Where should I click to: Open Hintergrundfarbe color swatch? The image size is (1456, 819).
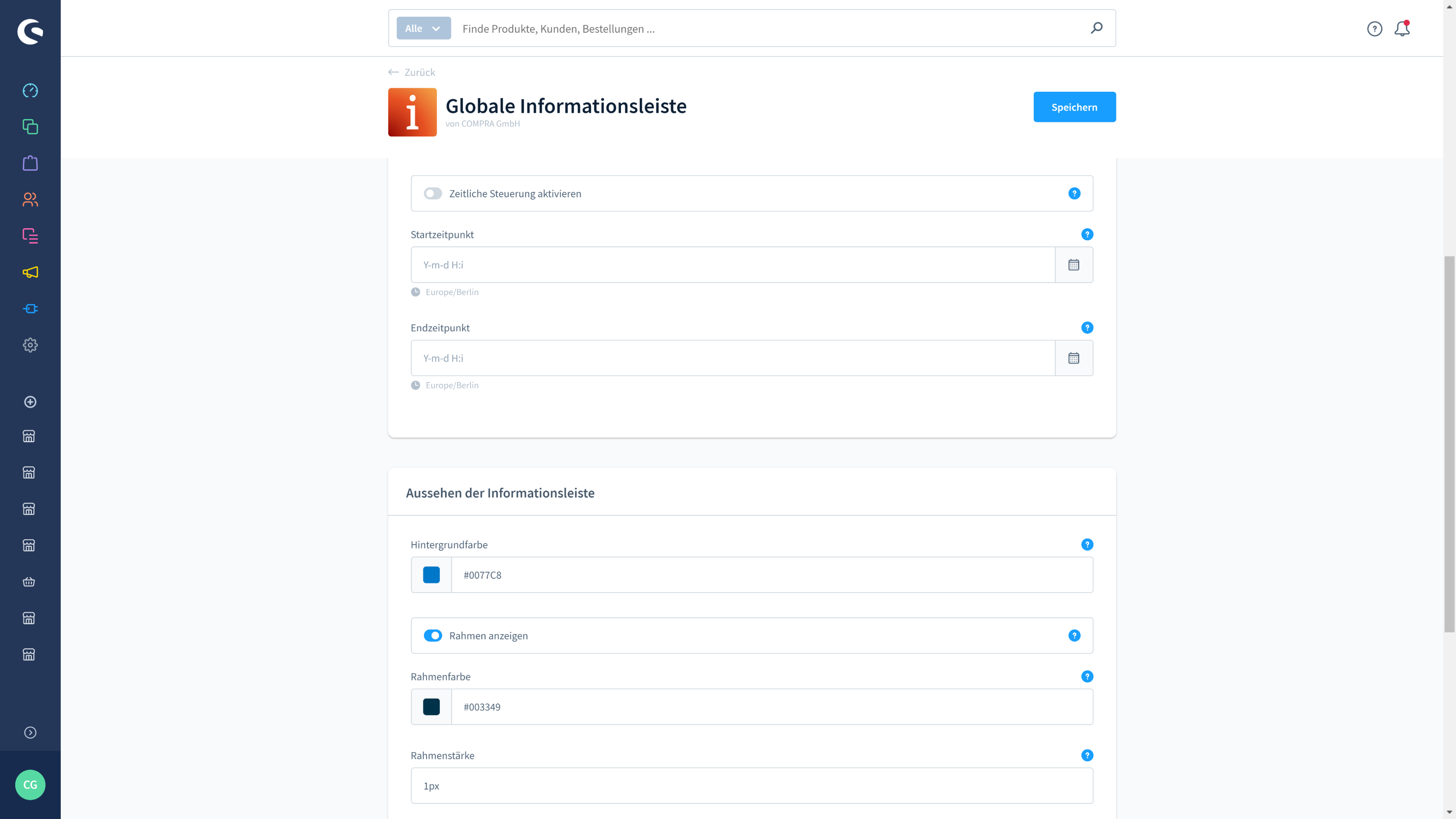(x=431, y=575)
